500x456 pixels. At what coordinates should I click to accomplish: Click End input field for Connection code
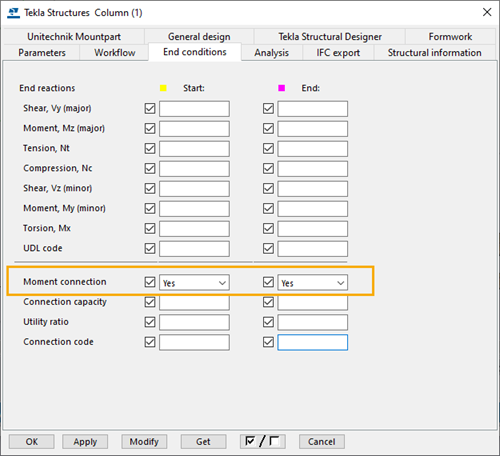pyautogui.click(x=313, y=342)
